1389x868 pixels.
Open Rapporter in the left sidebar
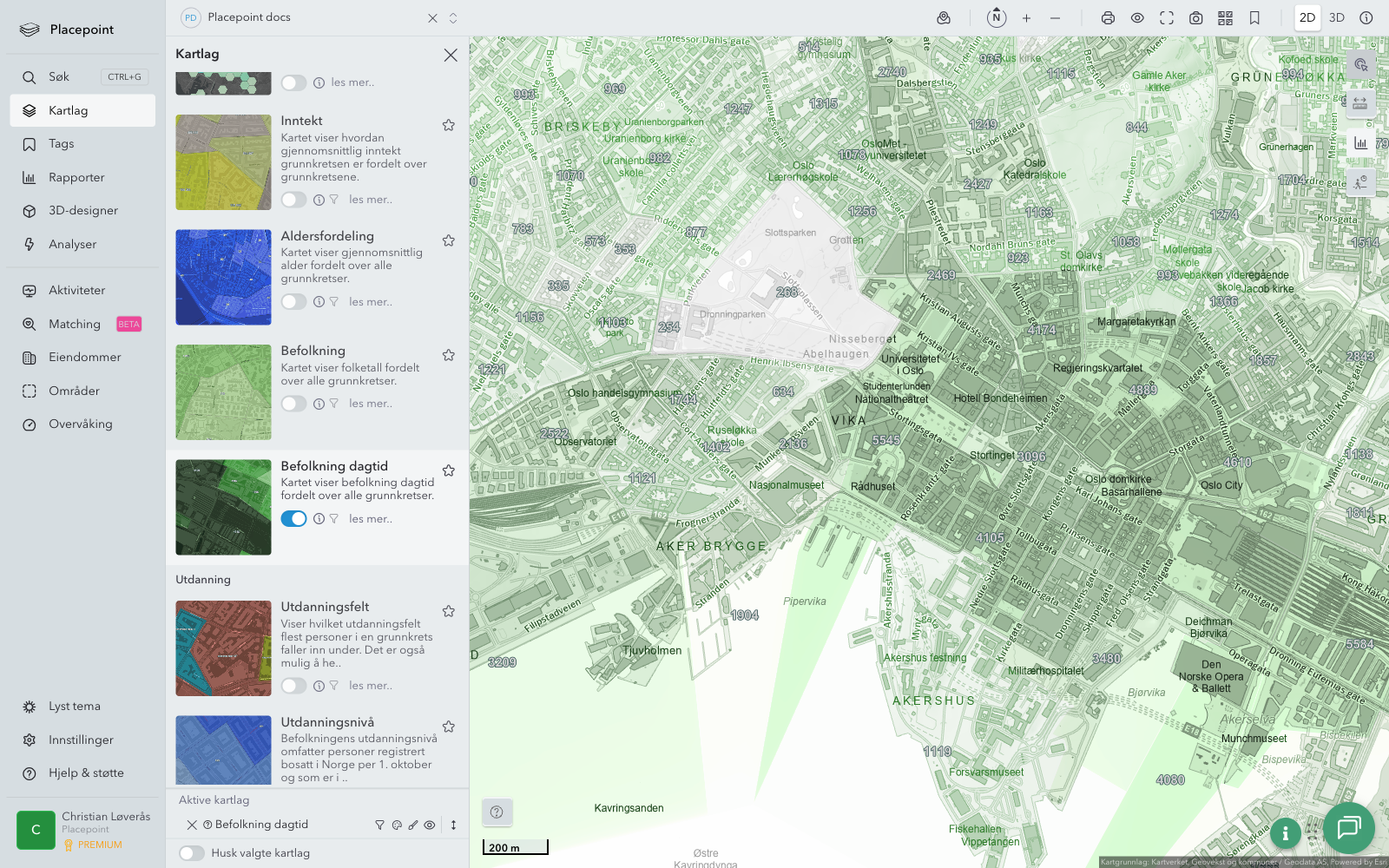coord(76,178)
